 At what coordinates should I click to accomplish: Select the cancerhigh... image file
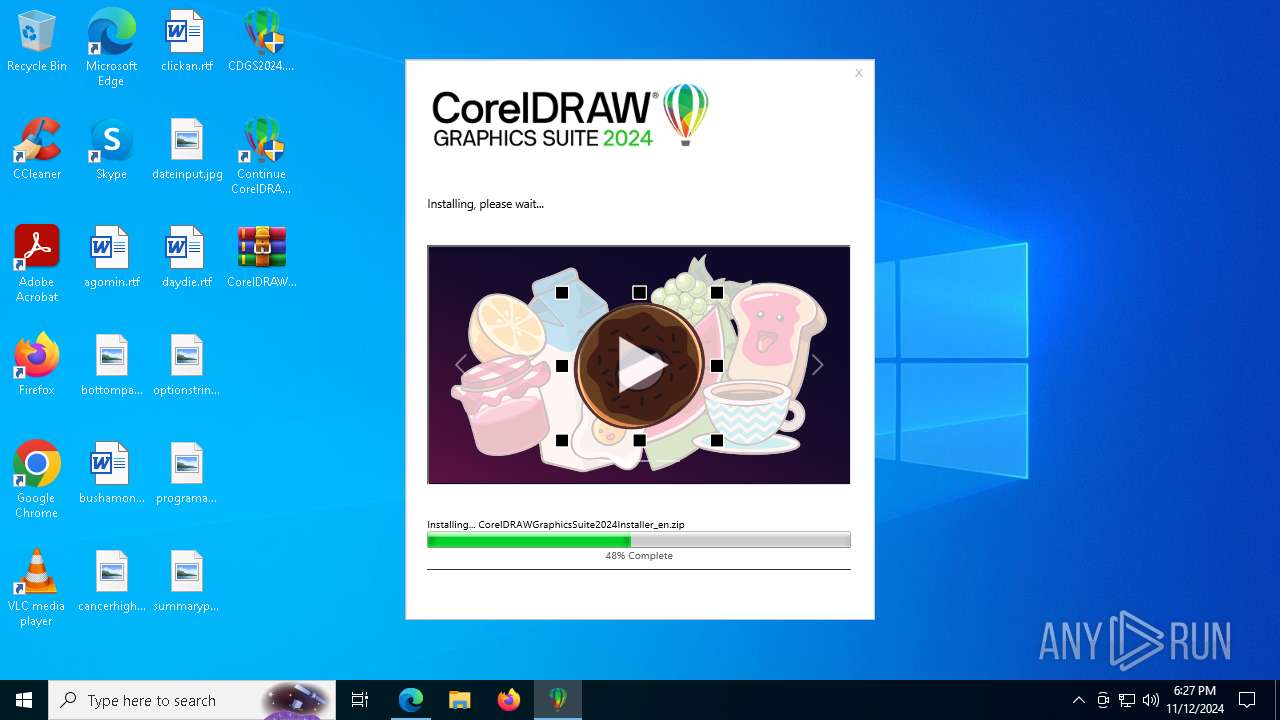pyautogui.click(x=111, y=582)
